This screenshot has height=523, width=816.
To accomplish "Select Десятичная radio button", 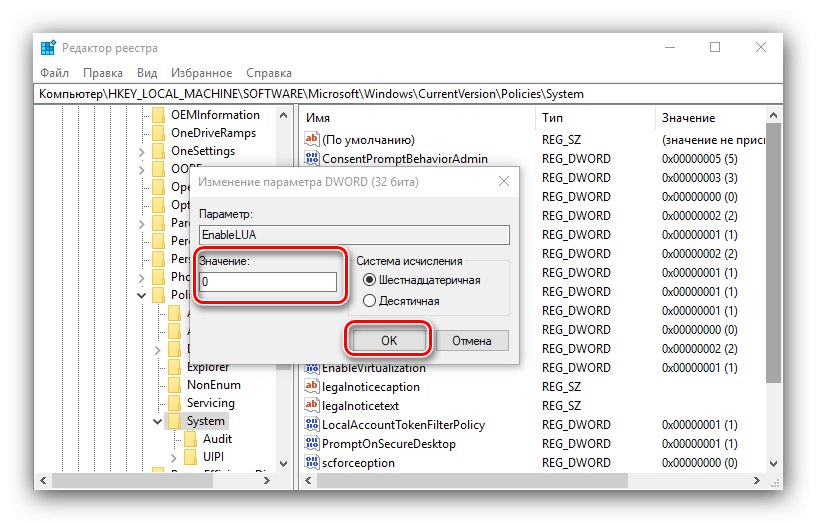I will click(x=369, y=301).
